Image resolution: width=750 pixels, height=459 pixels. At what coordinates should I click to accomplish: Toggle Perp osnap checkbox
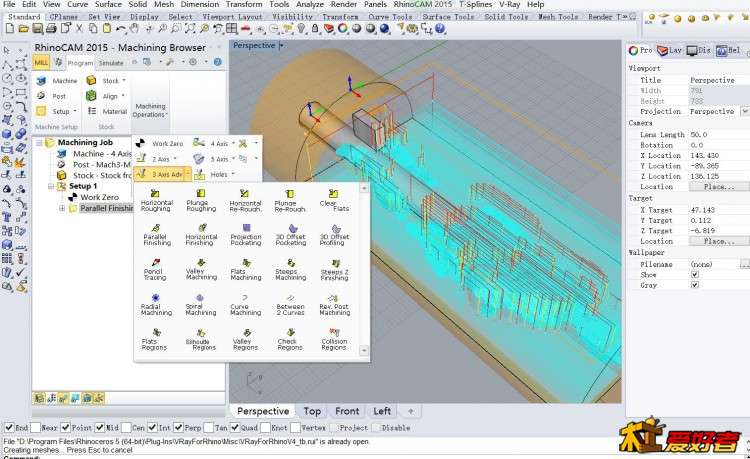point(178,427)
